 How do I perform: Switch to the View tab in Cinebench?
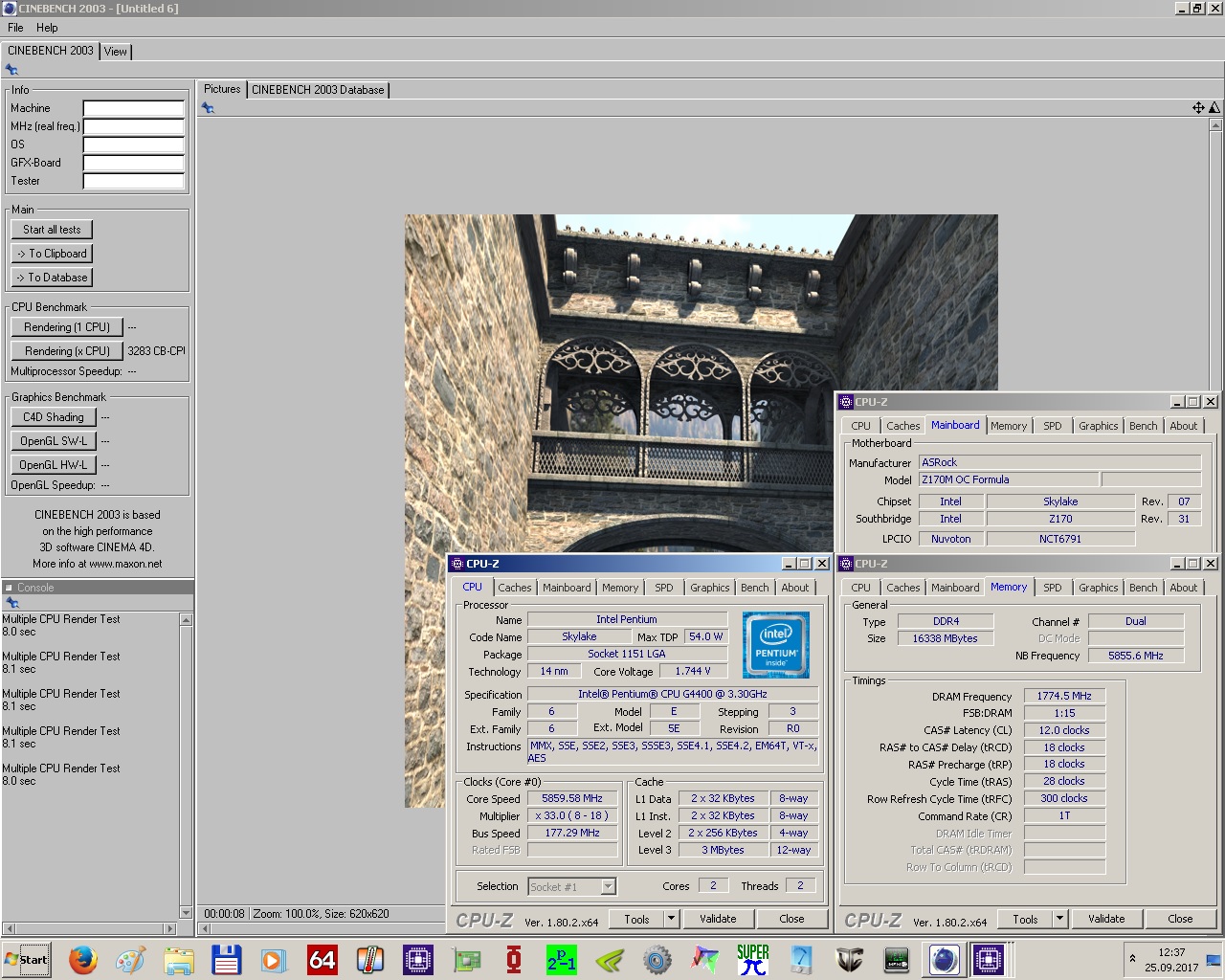click(116, 52)
